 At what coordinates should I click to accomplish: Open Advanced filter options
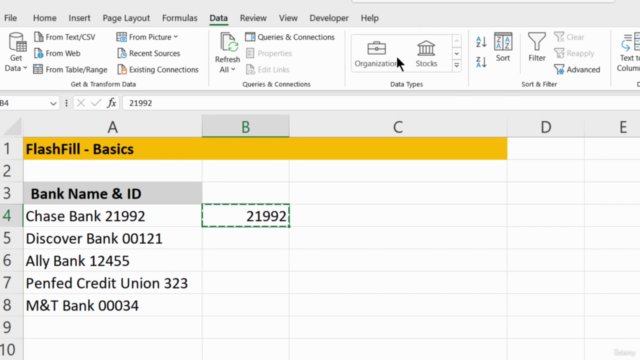click(x=577, y=70)
